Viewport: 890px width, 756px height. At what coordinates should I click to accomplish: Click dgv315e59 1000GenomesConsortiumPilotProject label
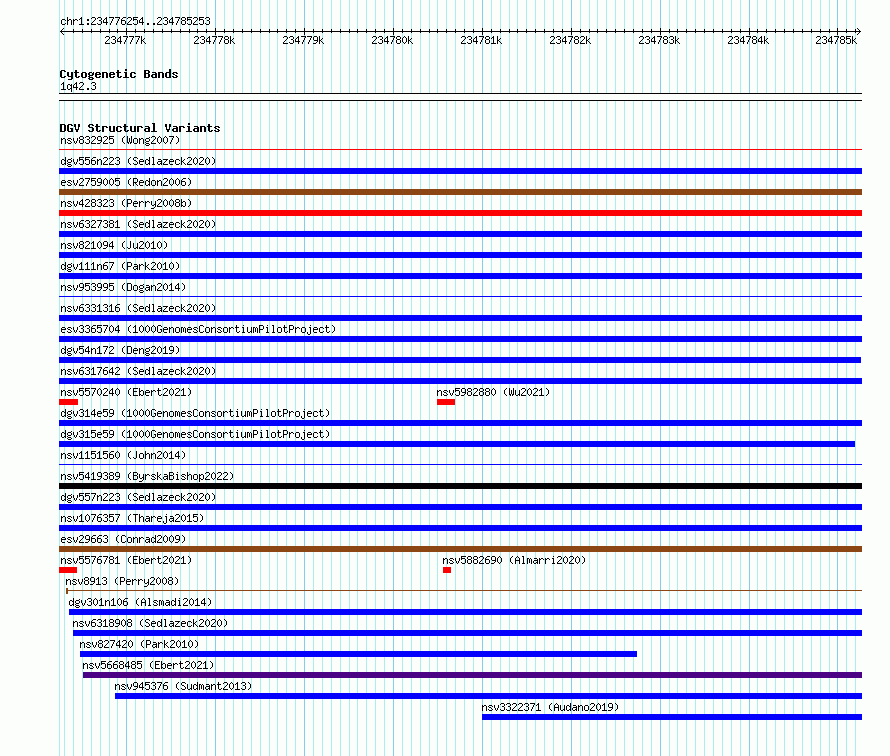tap(195, 434)
